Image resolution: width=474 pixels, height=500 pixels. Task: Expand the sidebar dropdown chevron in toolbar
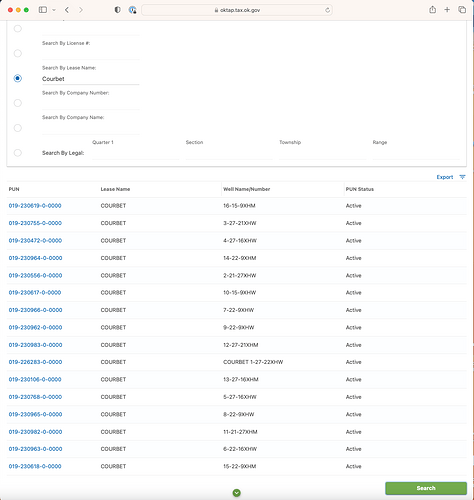pyautogui.click(x=54, y=10)
